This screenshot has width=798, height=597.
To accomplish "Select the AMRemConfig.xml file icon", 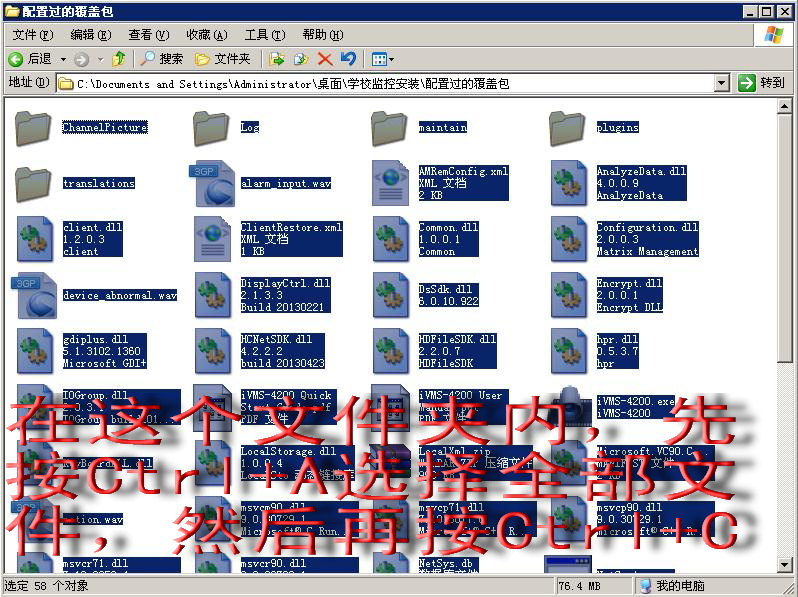I will pyautogui.click(x=390, y=183).
